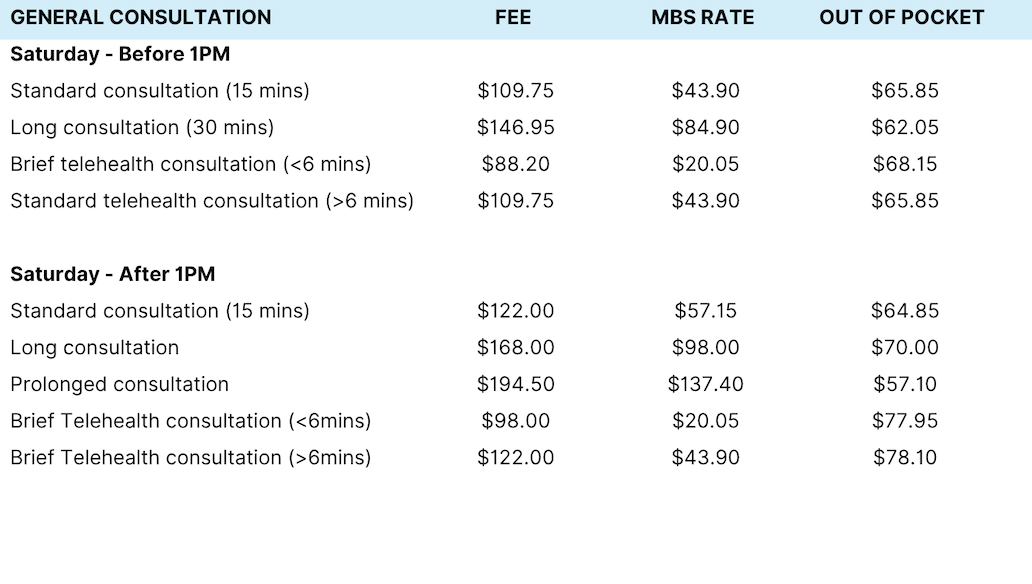Click the $57.10 out of pocket amount

pos(905,384)
